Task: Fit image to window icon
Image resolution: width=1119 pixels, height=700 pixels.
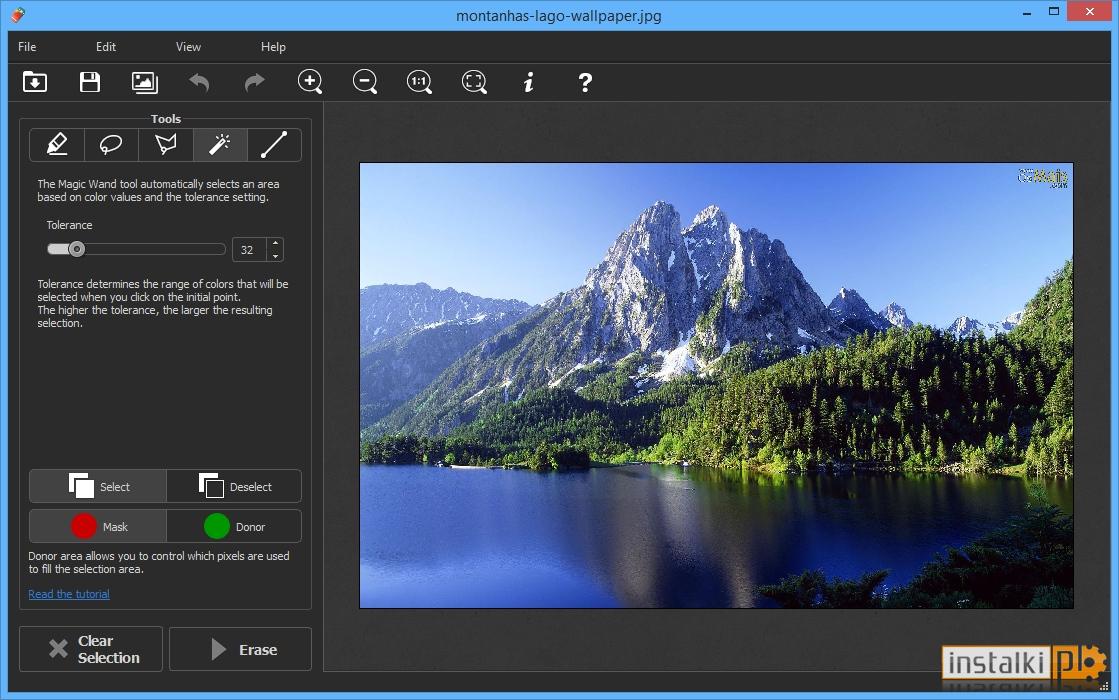Action: click(x=475, y=82)
